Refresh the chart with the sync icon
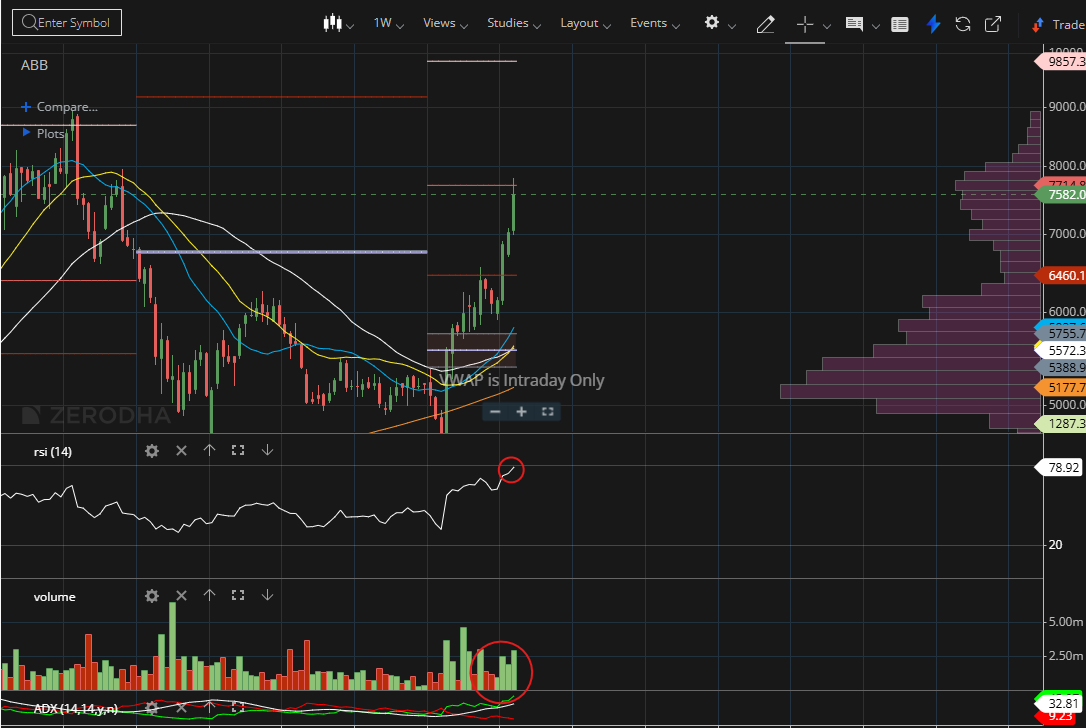The width and height of the screenshot is (1086, 728). (x=962, y=24)
